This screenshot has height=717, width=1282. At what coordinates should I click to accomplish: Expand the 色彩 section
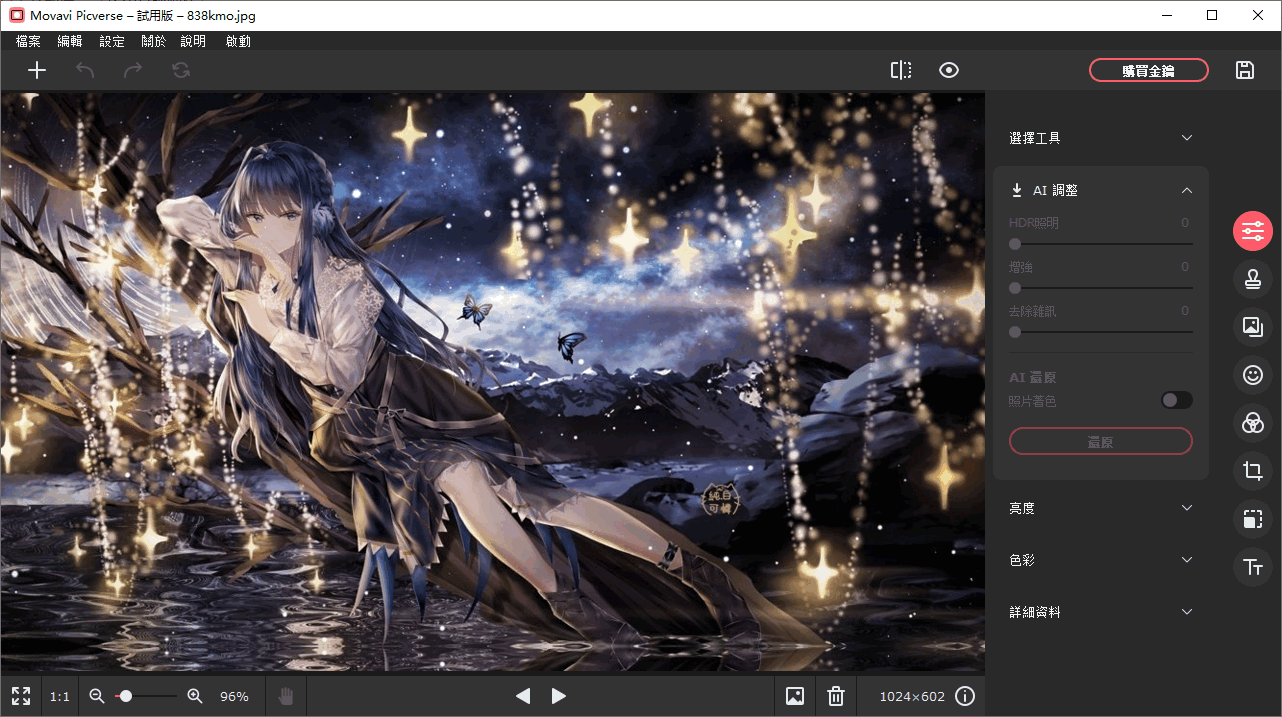click(x=1101, y=560)
